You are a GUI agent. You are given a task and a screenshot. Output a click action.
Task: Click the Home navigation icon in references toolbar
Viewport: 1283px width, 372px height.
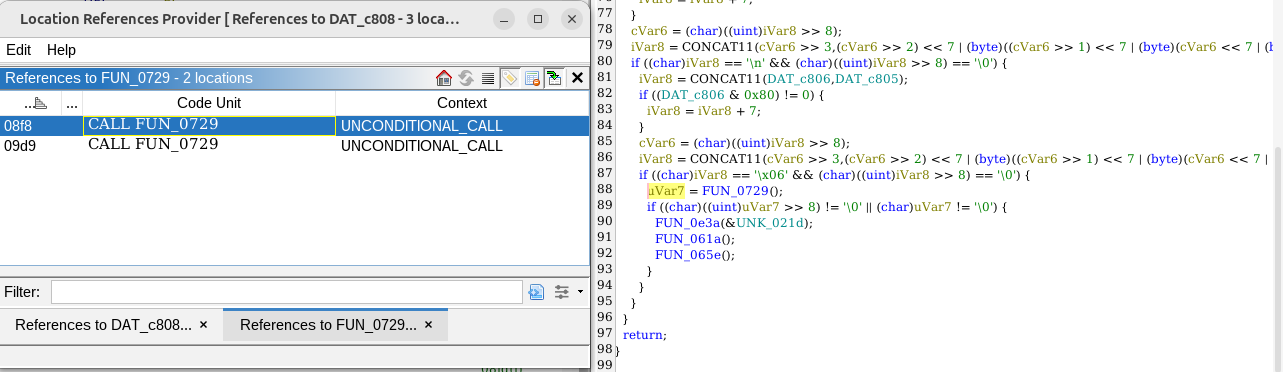coord(445,78)
